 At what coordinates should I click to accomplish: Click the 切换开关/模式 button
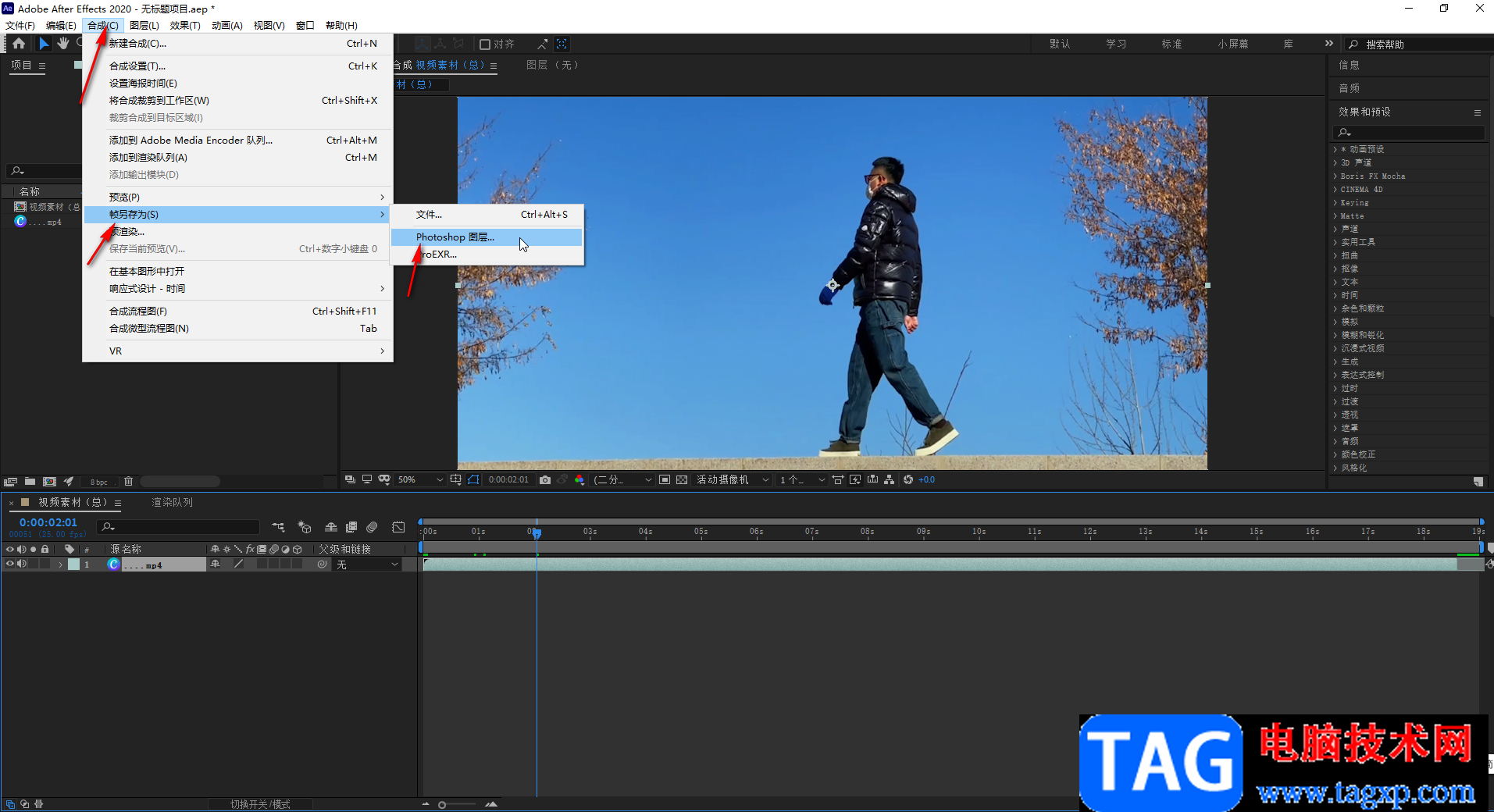(260, 804)
